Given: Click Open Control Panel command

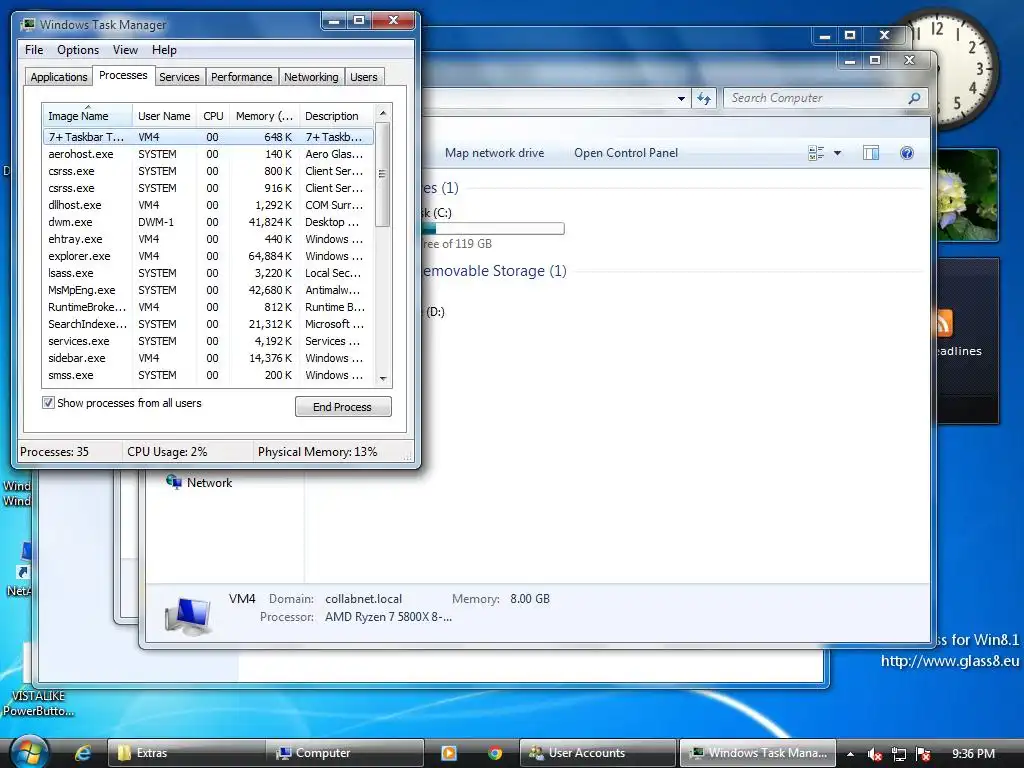Looking at the screenshot, I should 626,153.
